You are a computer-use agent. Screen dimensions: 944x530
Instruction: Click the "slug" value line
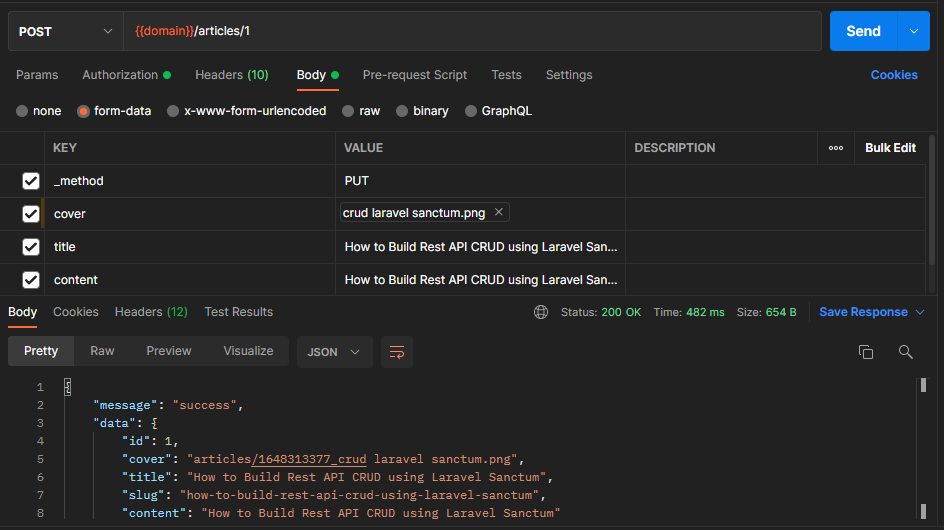coord(334,495)
